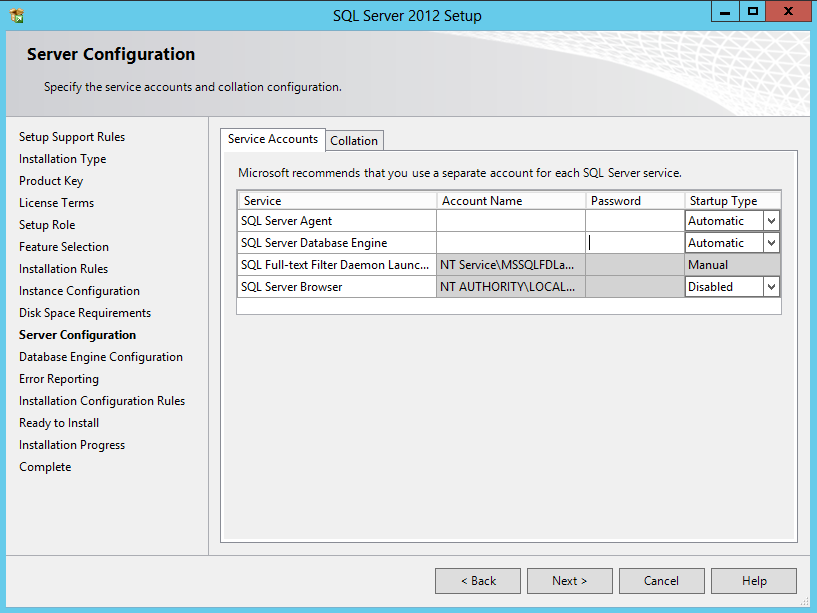Click Installation Progress in the step list
This screenshot has width=817, height=613.
click(72, 445)
